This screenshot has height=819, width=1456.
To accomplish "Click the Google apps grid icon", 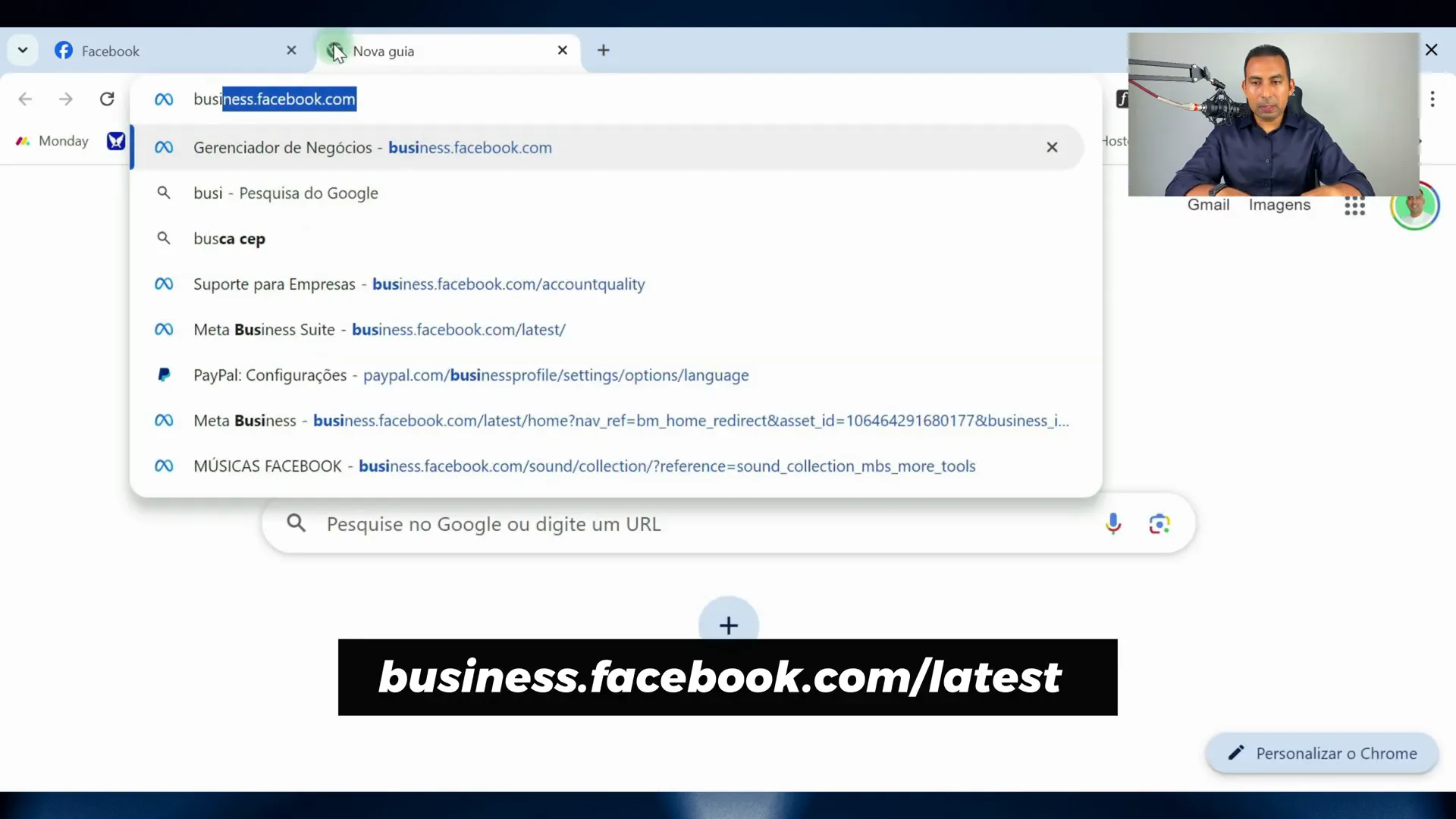I will (x=1355, y=205).
